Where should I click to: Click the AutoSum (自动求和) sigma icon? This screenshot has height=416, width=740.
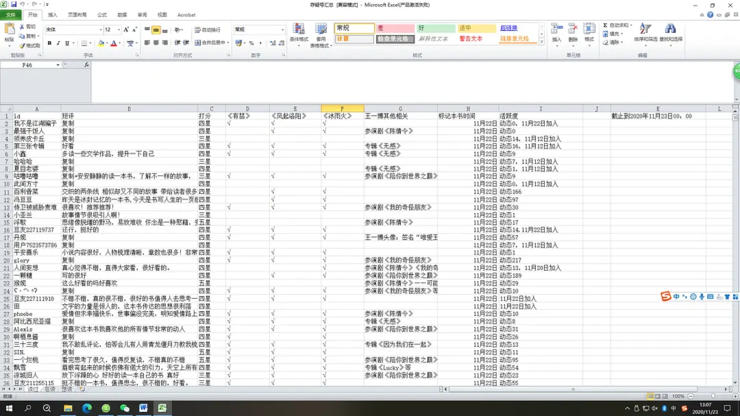(x=605, y=25)
